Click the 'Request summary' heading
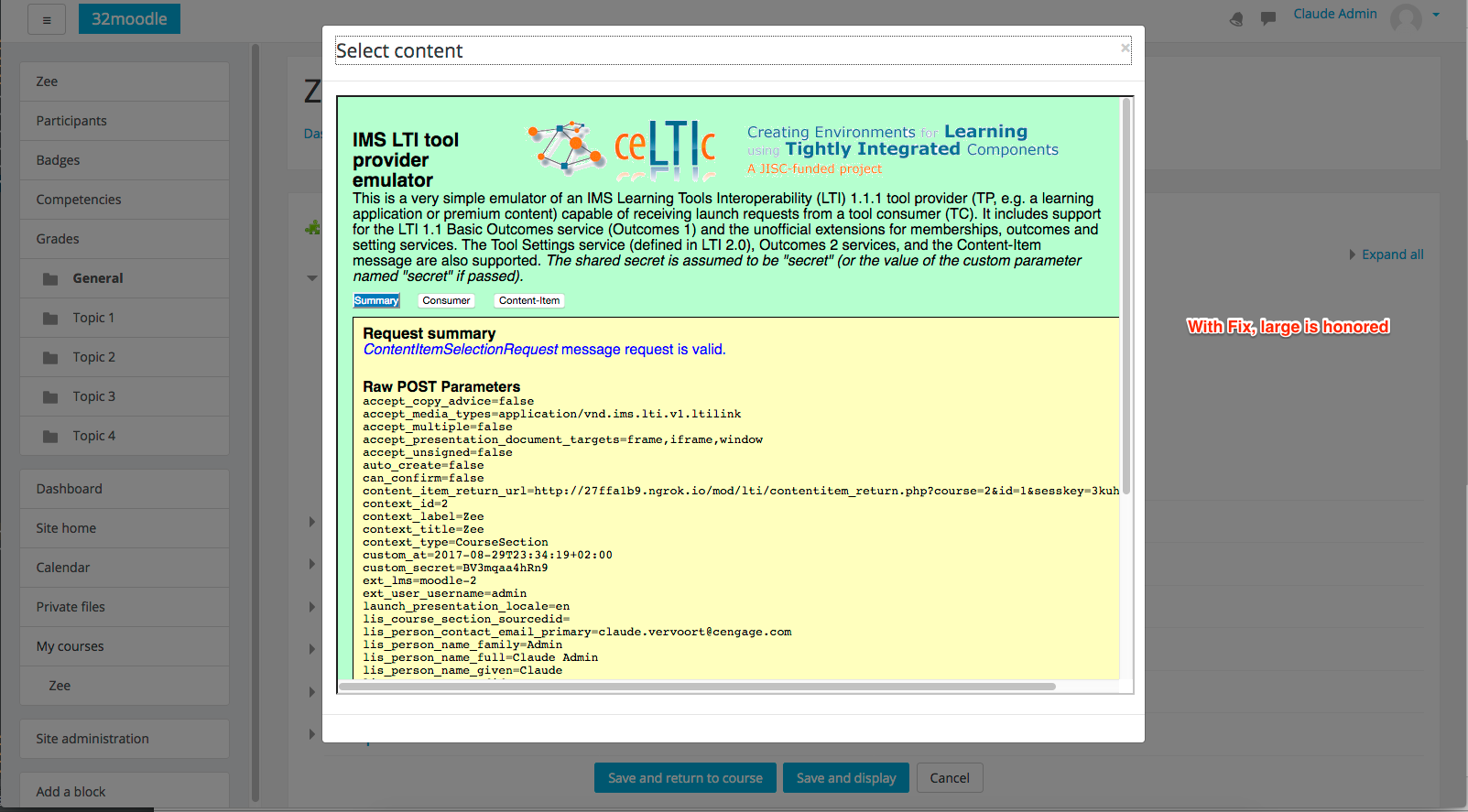The height and width of the screenshot is (812, 1468). click(x=430, y=333)
